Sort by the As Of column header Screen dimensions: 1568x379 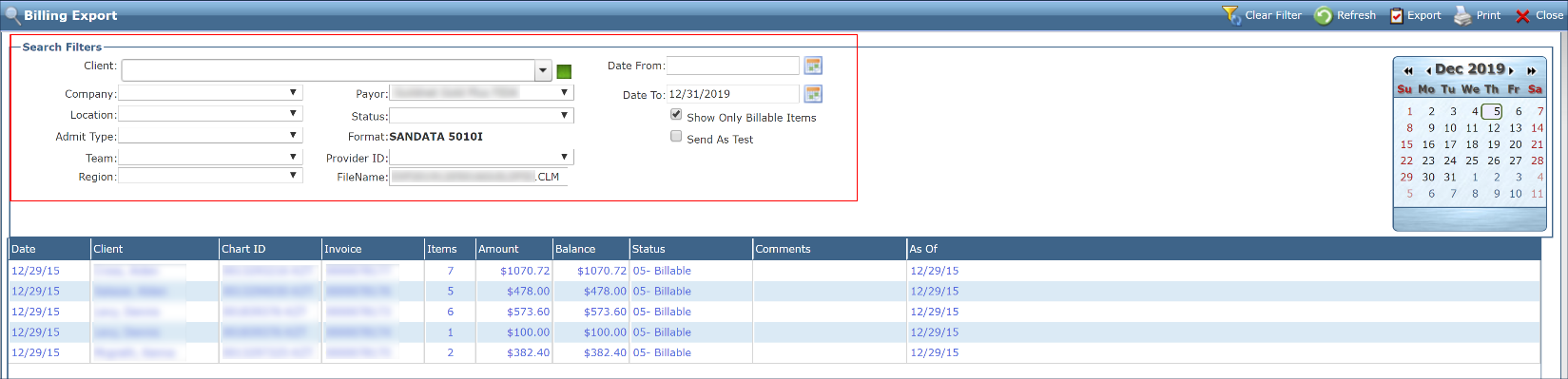tap(1223, 249)
